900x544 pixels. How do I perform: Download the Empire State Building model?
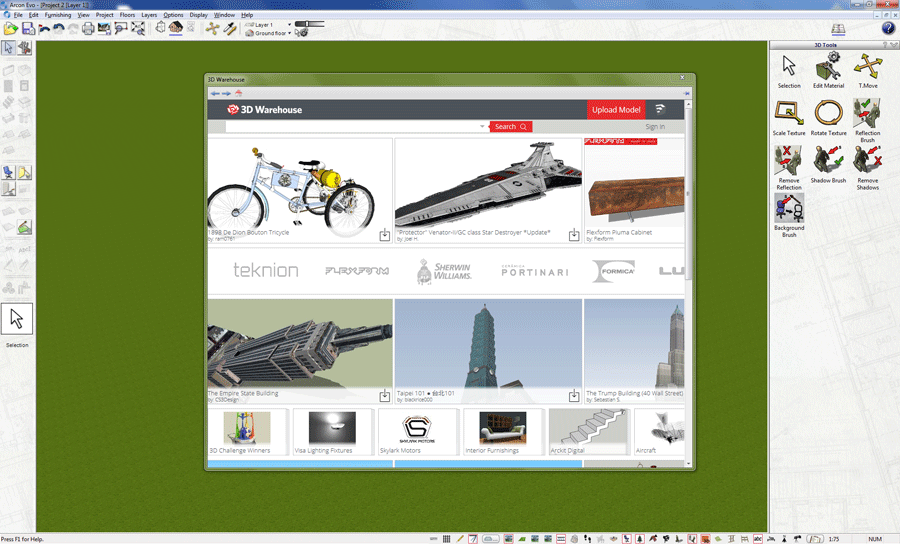[x=385, y=395]
